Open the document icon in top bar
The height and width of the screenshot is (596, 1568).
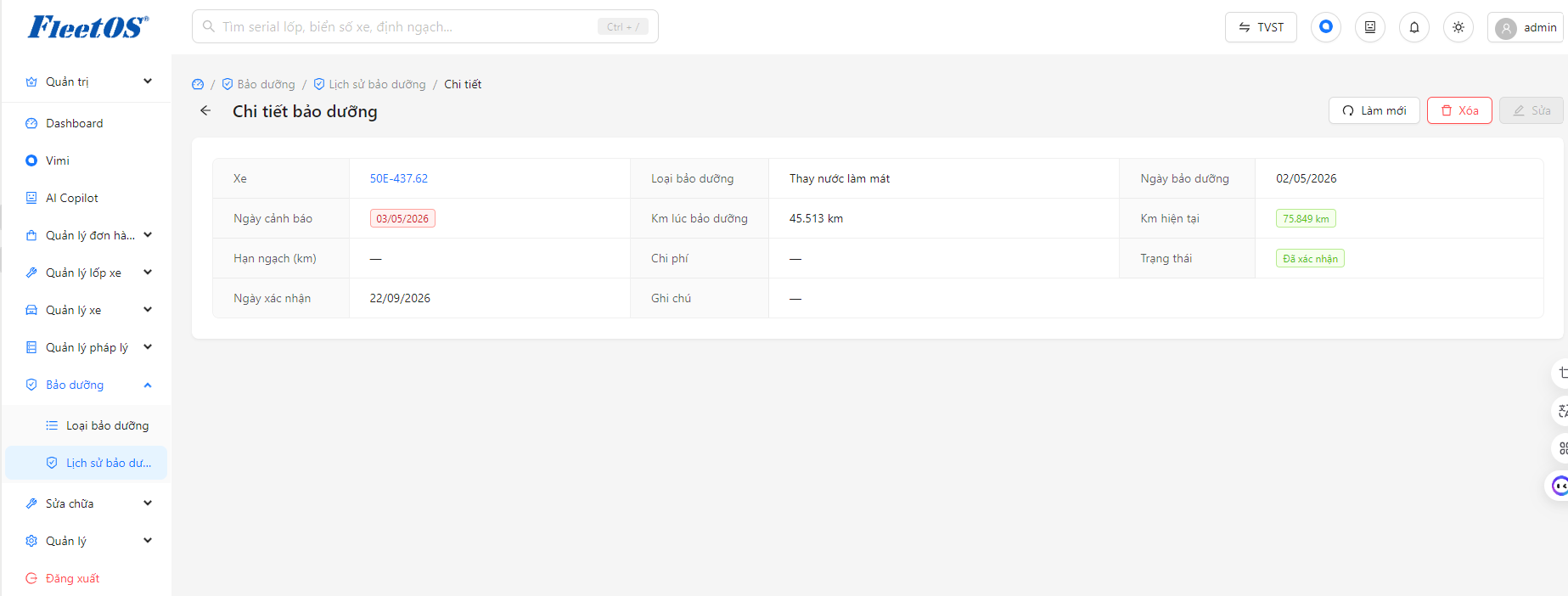1370,27
